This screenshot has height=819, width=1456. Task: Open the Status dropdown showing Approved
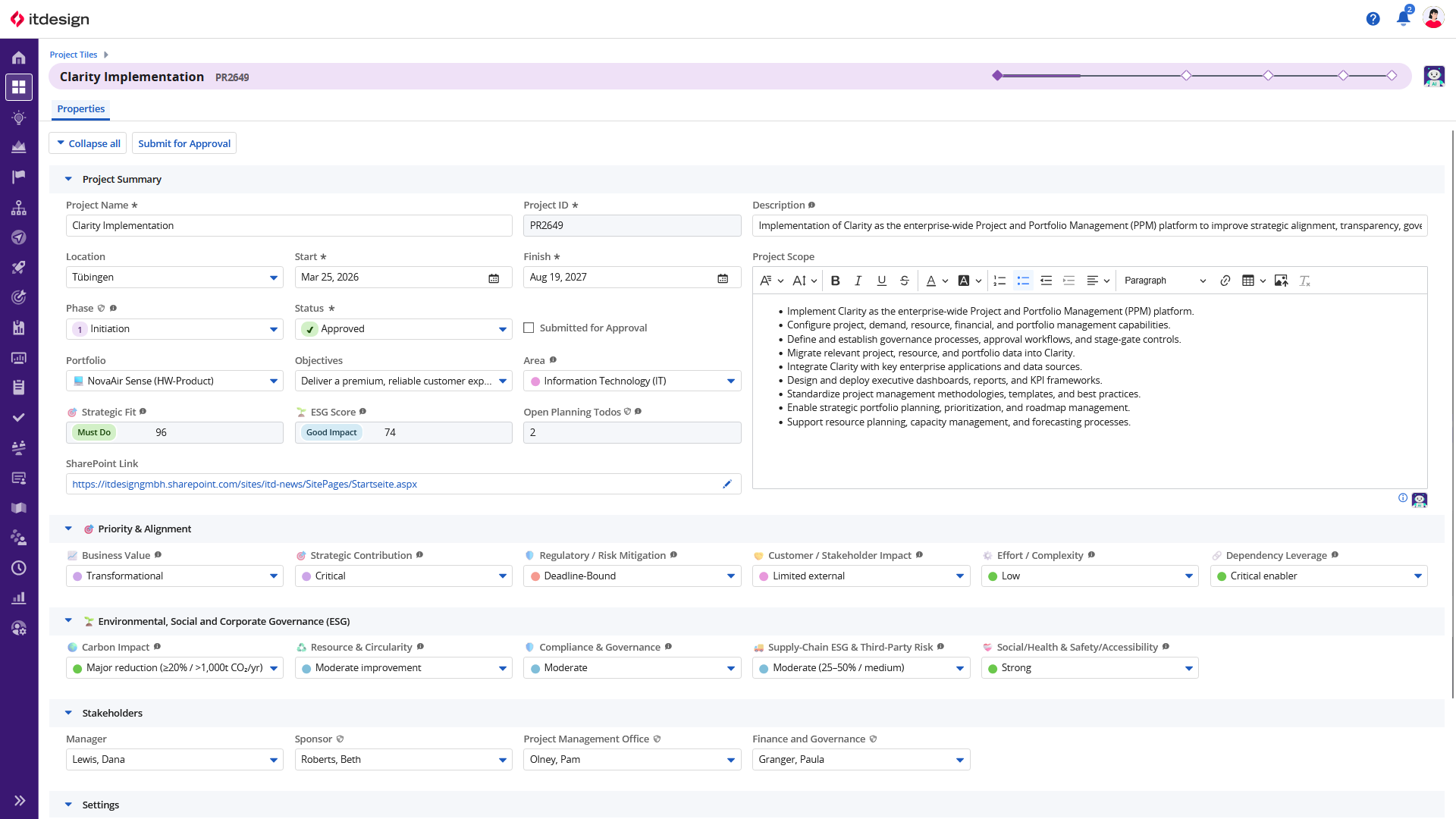(403, 329)
